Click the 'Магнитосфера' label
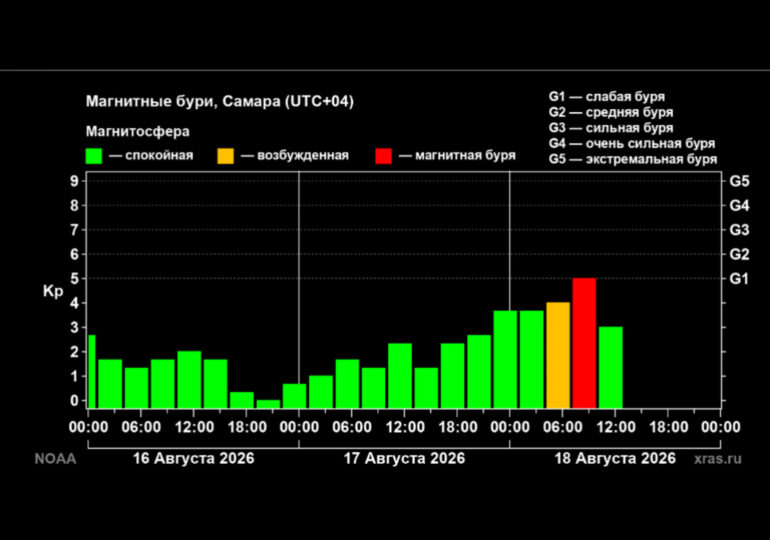Image resolution: width=770 pixels, height=540 pixels. tap(138, 131)
